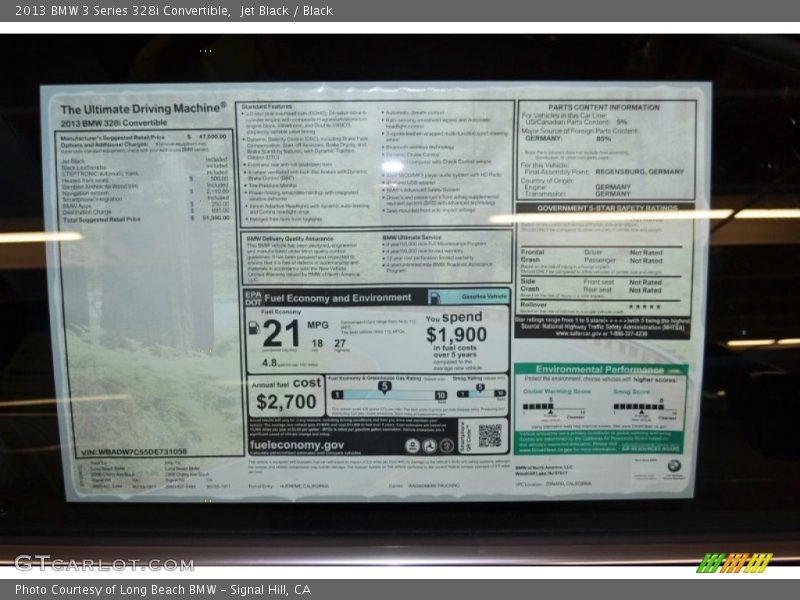Click the 'Standard Features' heading

266,107
